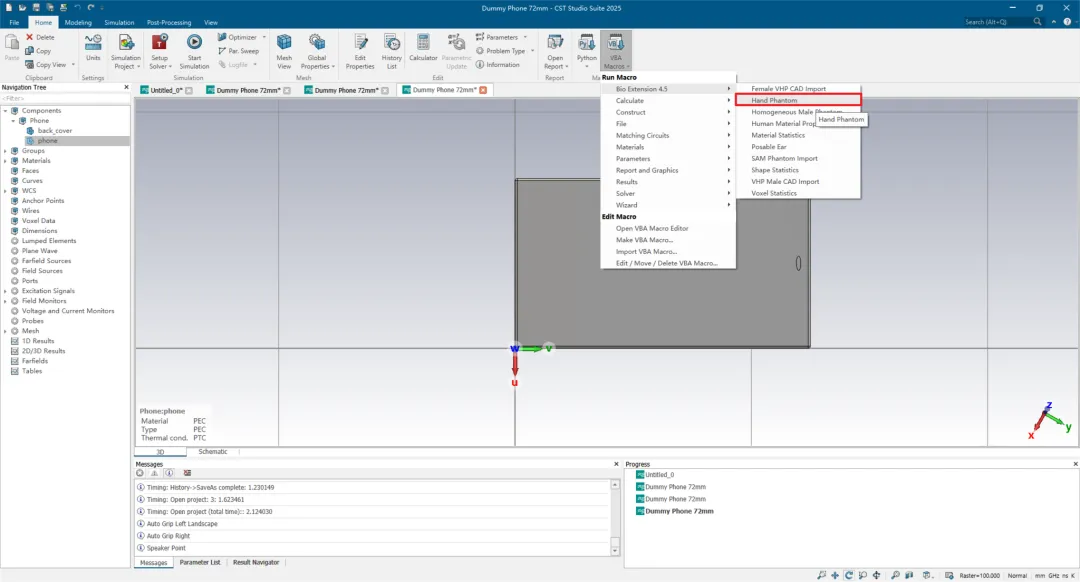The width and height of the screenshot is (1080, 582).
Task: Click the VBA Macros ribbon button
Action: tap(615, 52)
